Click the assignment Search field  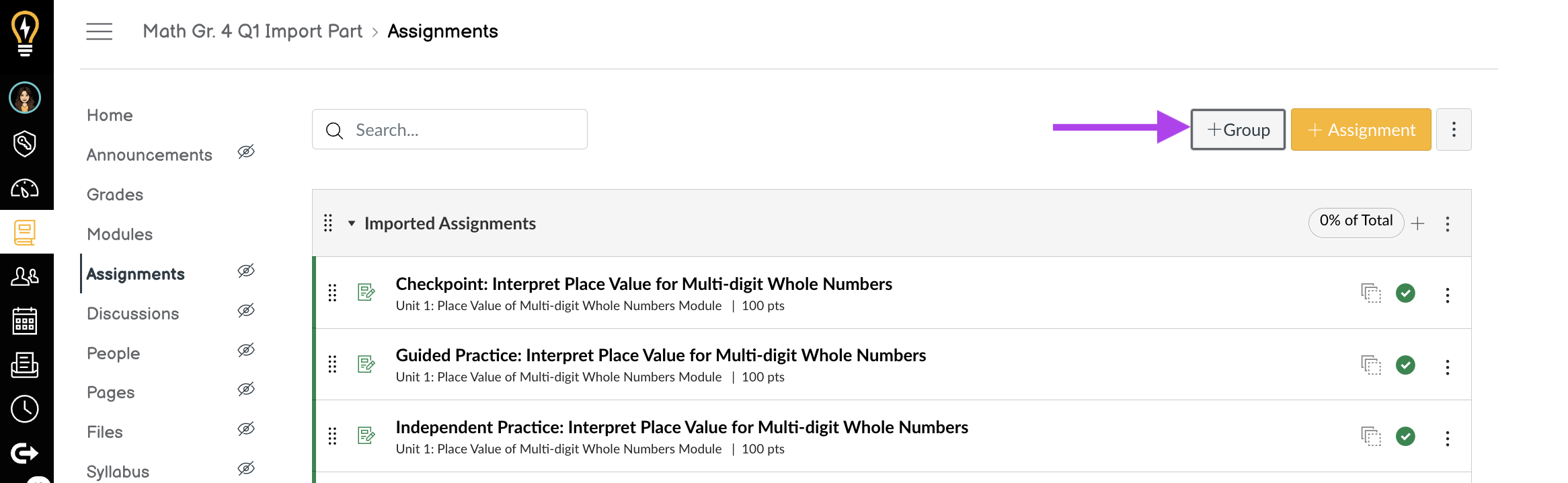click(x=450, y=129)
